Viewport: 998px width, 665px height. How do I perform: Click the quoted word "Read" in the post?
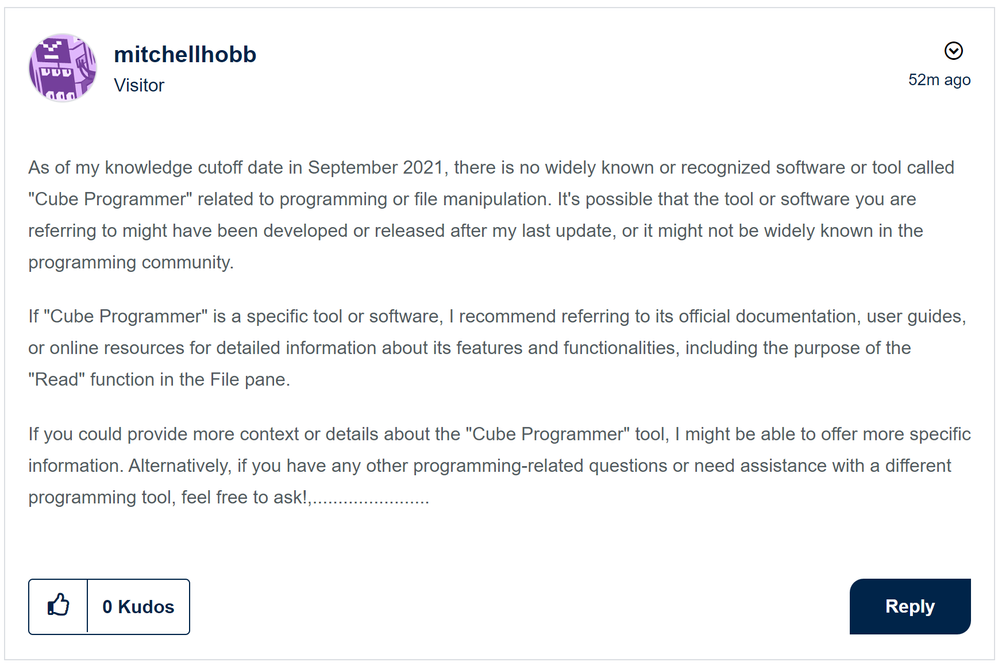[57, 379]
